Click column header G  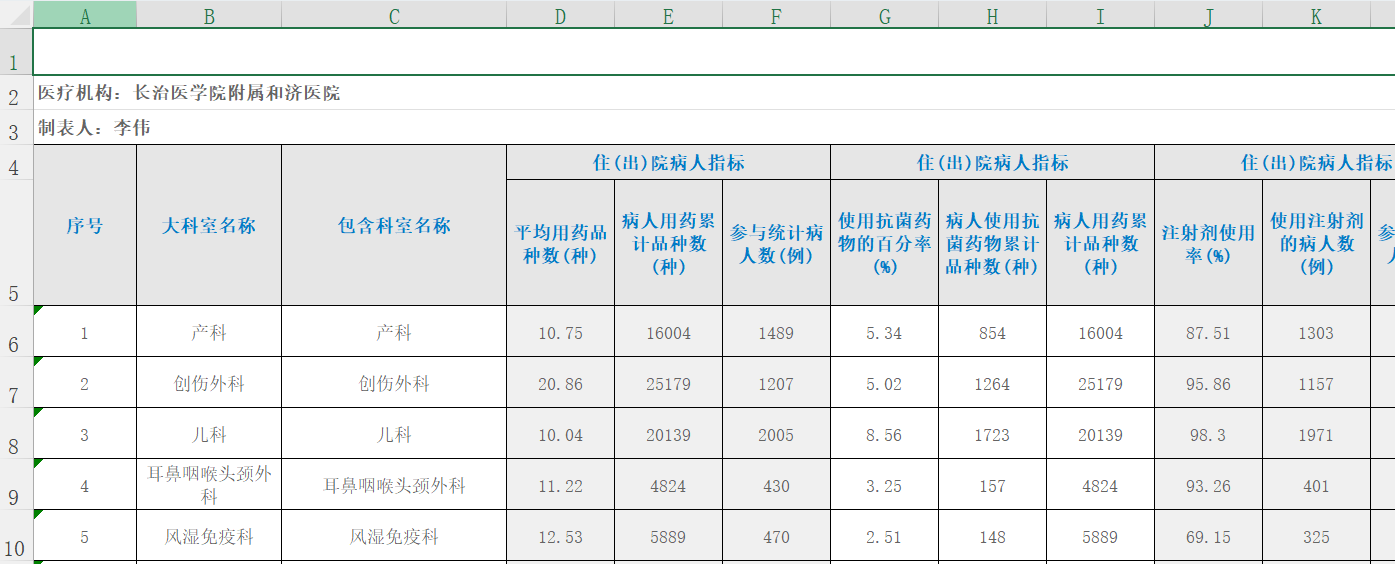pyautogui.click(x=884, y=15)
